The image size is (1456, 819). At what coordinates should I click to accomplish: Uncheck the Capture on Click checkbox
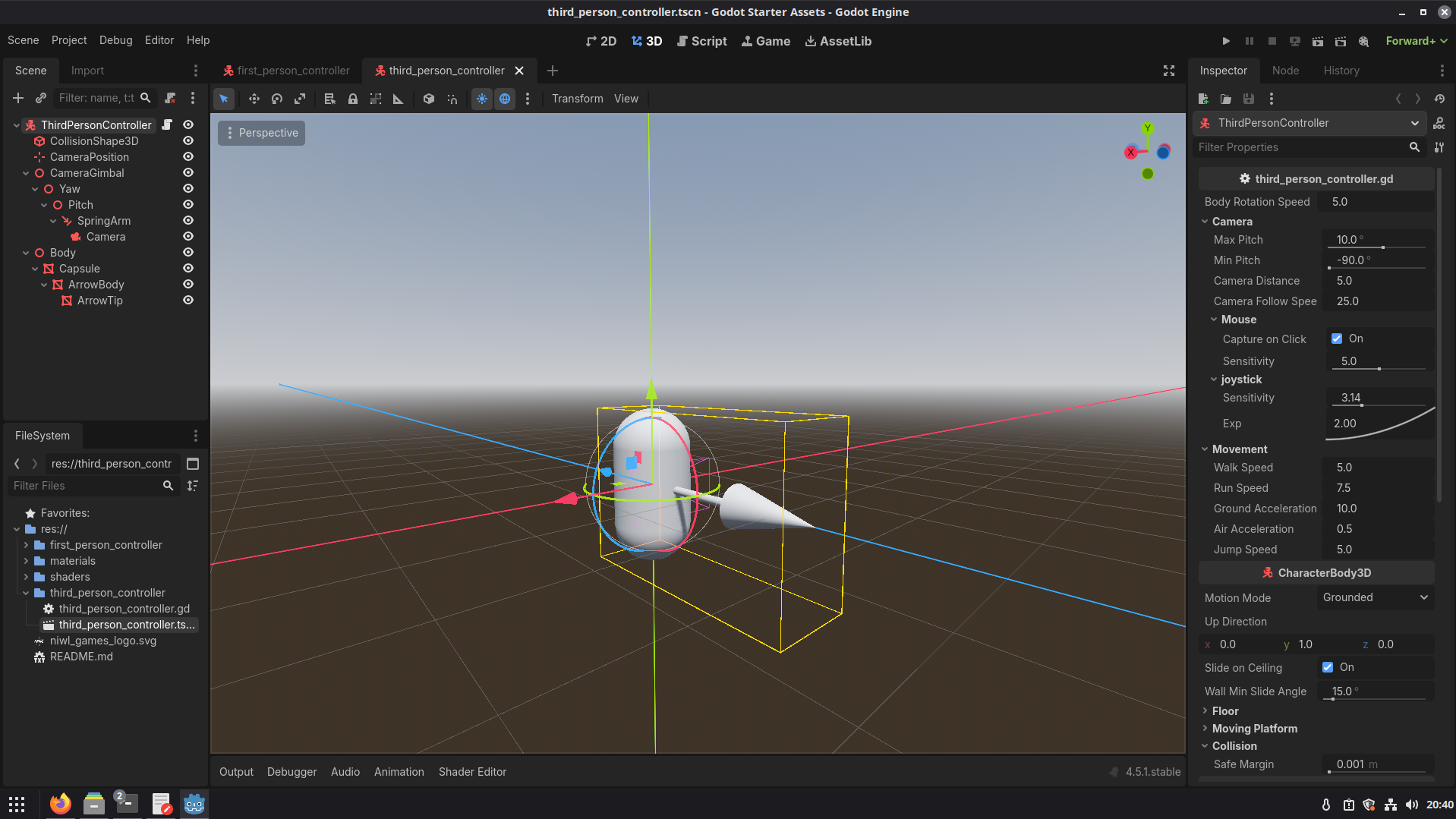[1337, 339]
